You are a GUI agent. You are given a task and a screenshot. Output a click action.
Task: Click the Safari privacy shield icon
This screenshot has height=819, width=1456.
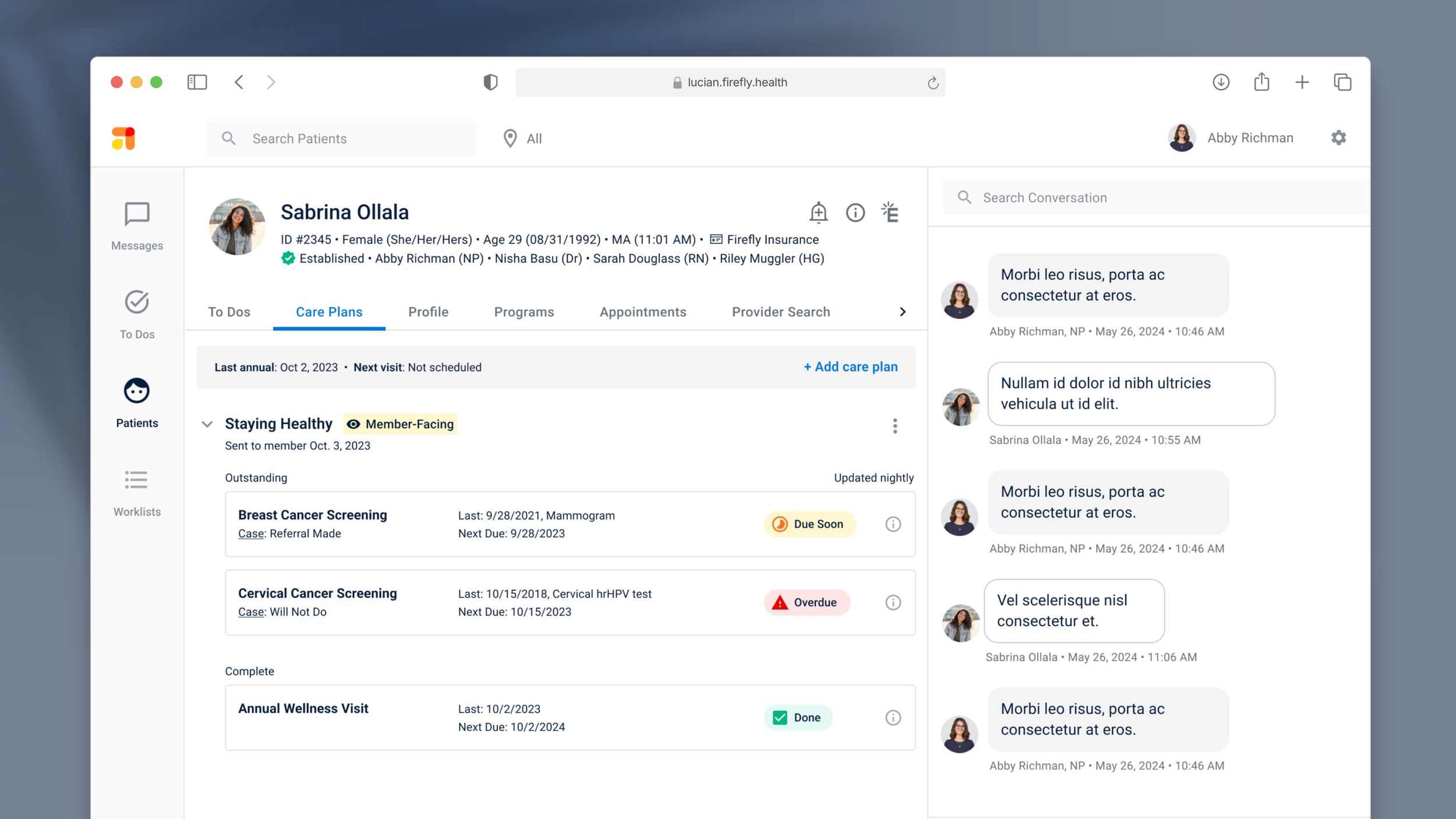(x=490, y=82)
